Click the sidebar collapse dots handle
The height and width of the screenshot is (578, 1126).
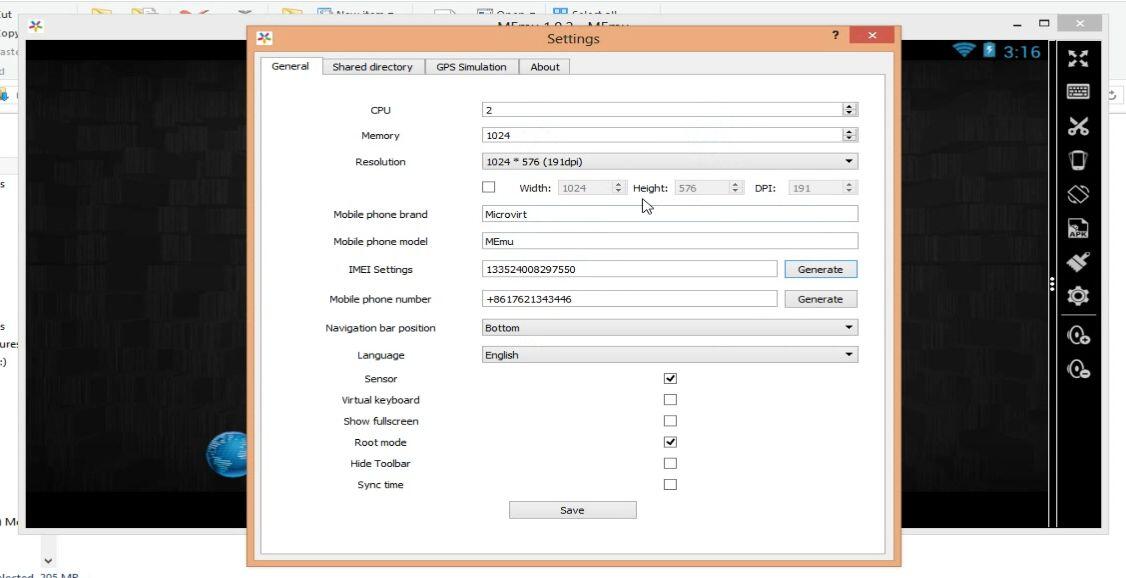click(x=1051, y=284)
